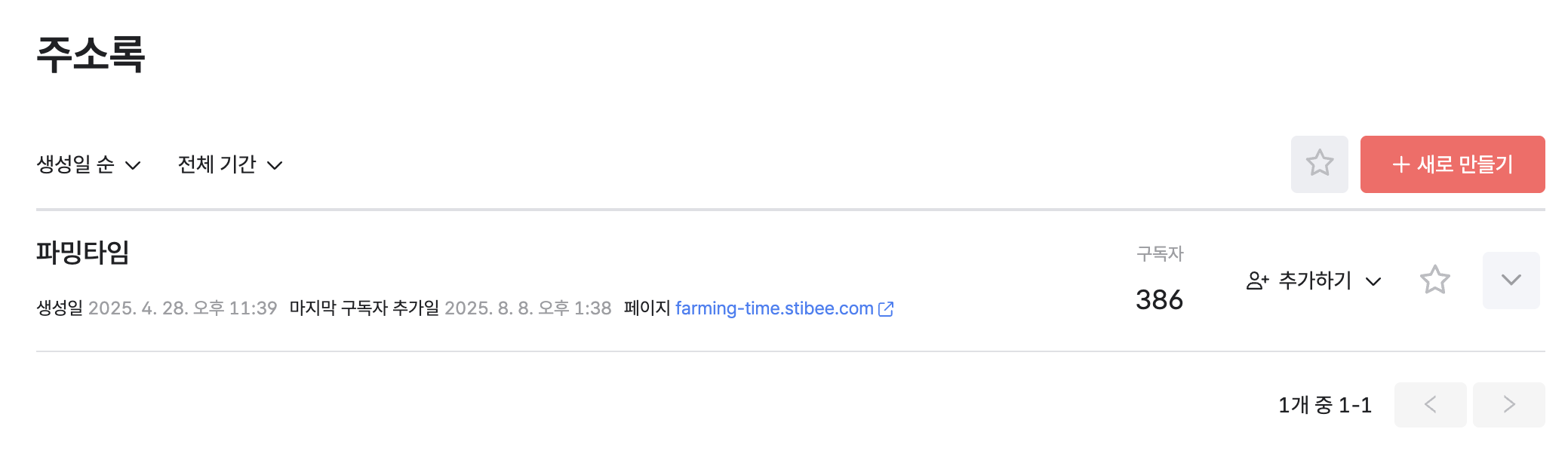Viewport: 1568px width, 466px height.
Task: Click the subscriber count 386
Action: coord(1159,300)
